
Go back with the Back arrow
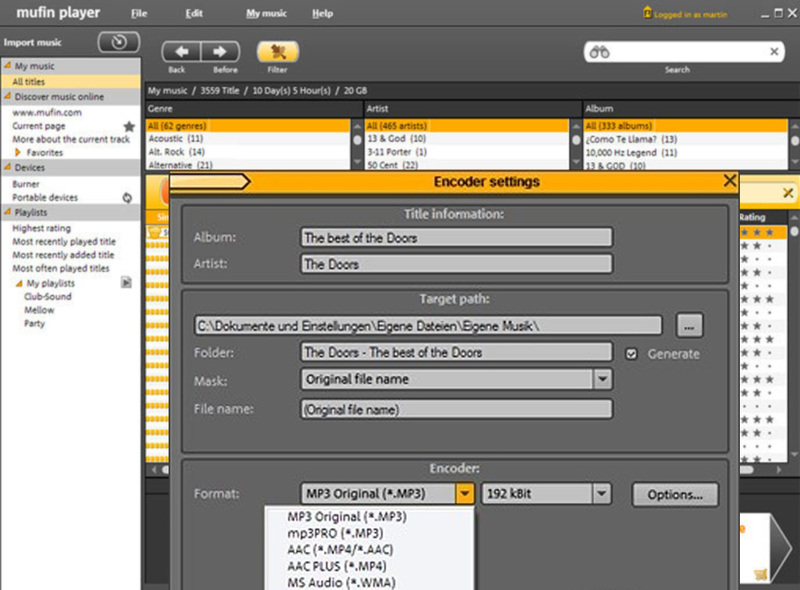coord(181,52)
